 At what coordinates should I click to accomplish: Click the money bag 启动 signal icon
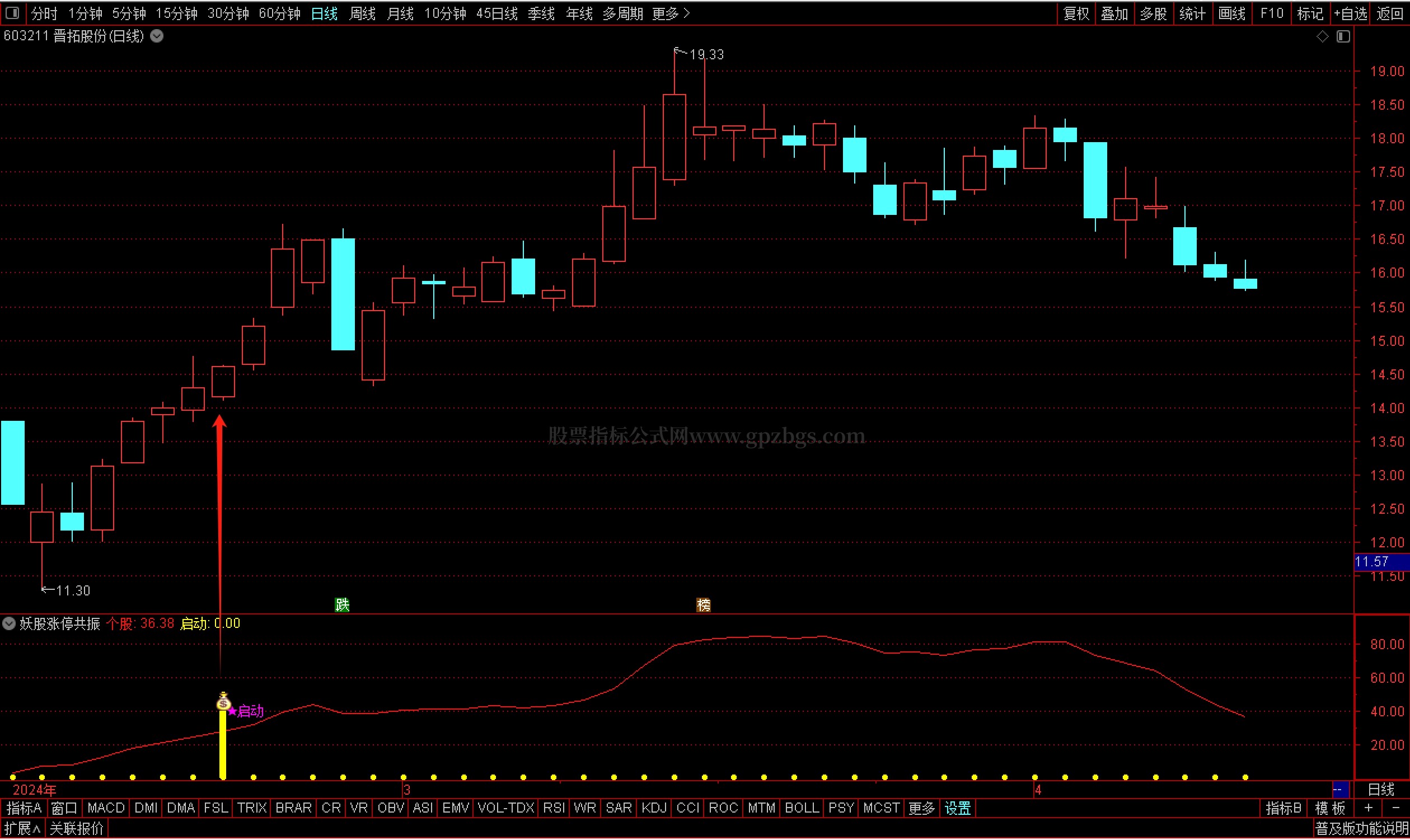pos(223,701)
